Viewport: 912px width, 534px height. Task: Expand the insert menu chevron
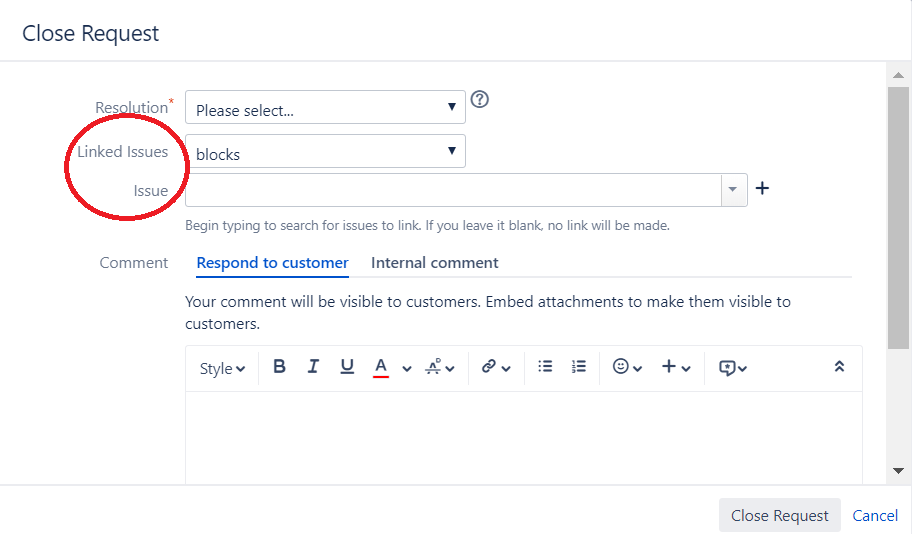pyautogui.click(x=686, y=368)
